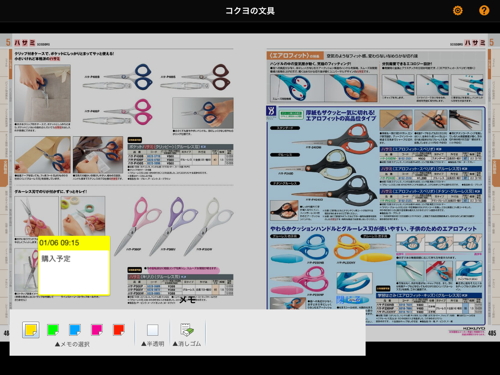
Task: Tap the black titanium Aerofit scissors image
Action: pyautogui.click(x=333, y=192)
